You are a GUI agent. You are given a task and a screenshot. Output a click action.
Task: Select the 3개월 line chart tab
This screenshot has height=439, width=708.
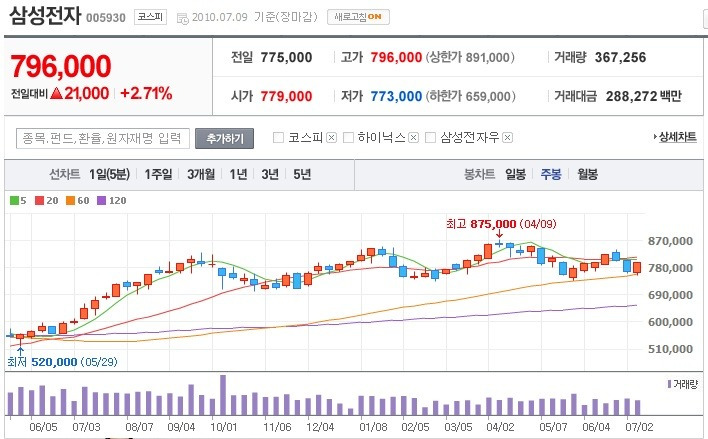[201, 174]
